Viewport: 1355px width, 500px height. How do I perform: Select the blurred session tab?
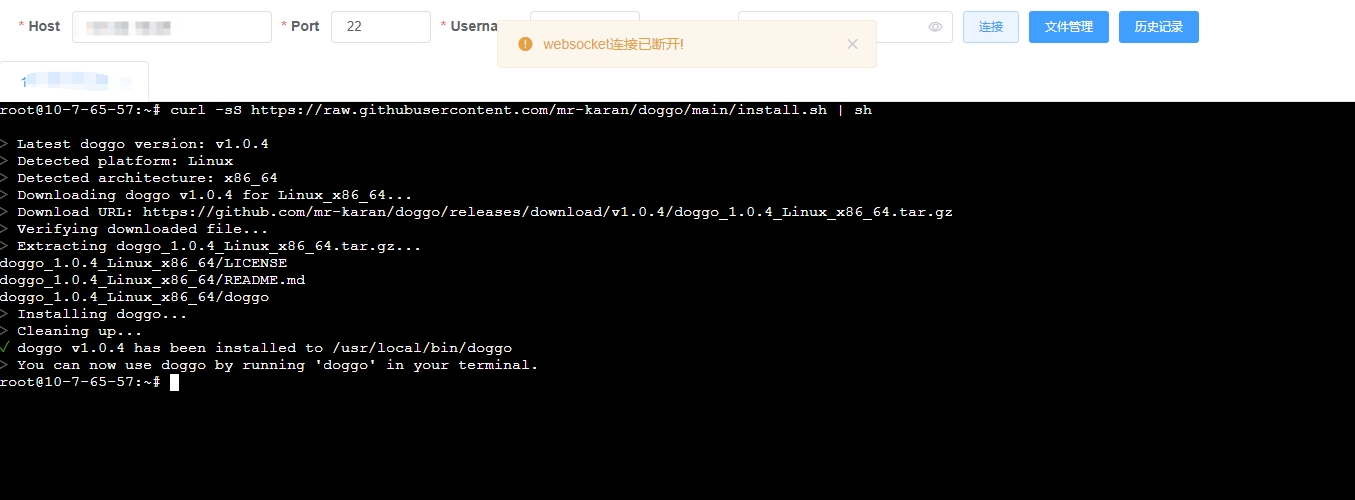pos(74,81)
